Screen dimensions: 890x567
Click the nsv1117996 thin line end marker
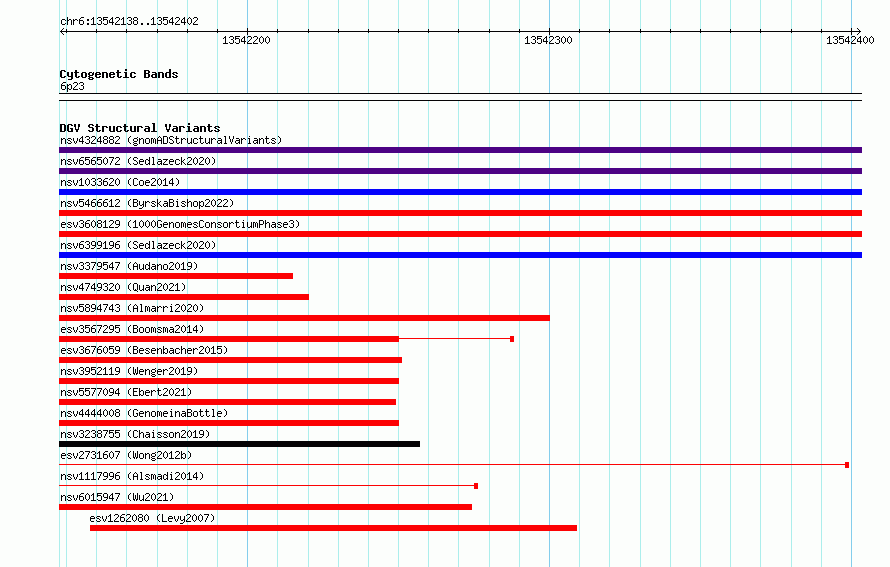coord(476,486)
